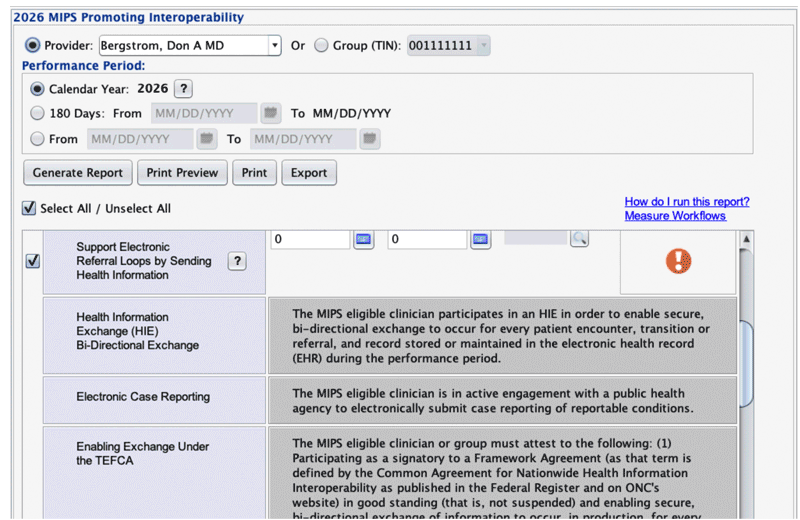Click the Export button
The height and width of the screenshot is (520, 800).
point(309,172)
